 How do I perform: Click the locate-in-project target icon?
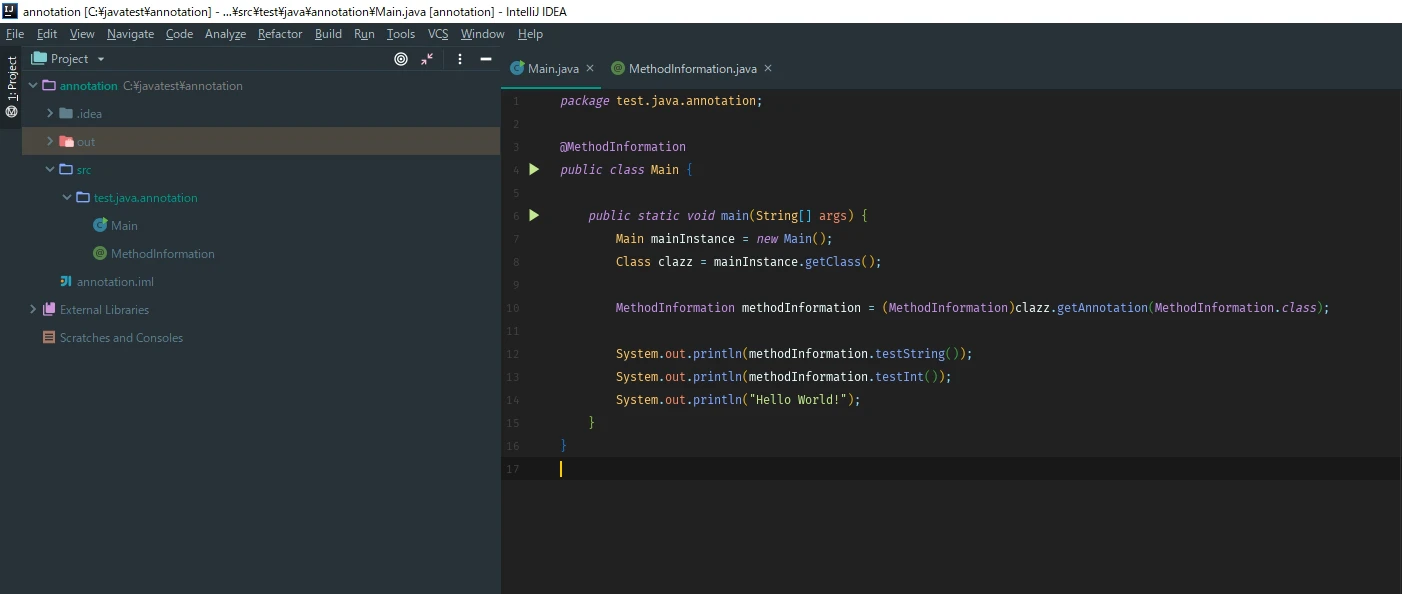coord(401,59)
